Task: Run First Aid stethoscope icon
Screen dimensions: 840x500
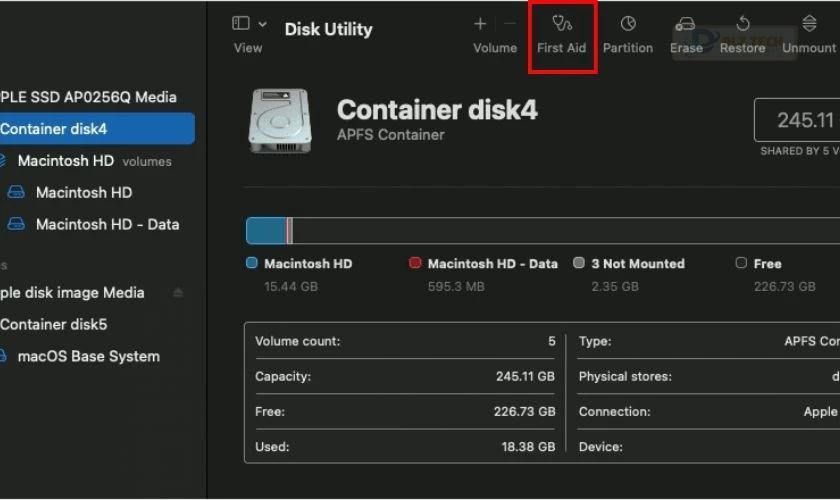Action: [x=562, y=24]
